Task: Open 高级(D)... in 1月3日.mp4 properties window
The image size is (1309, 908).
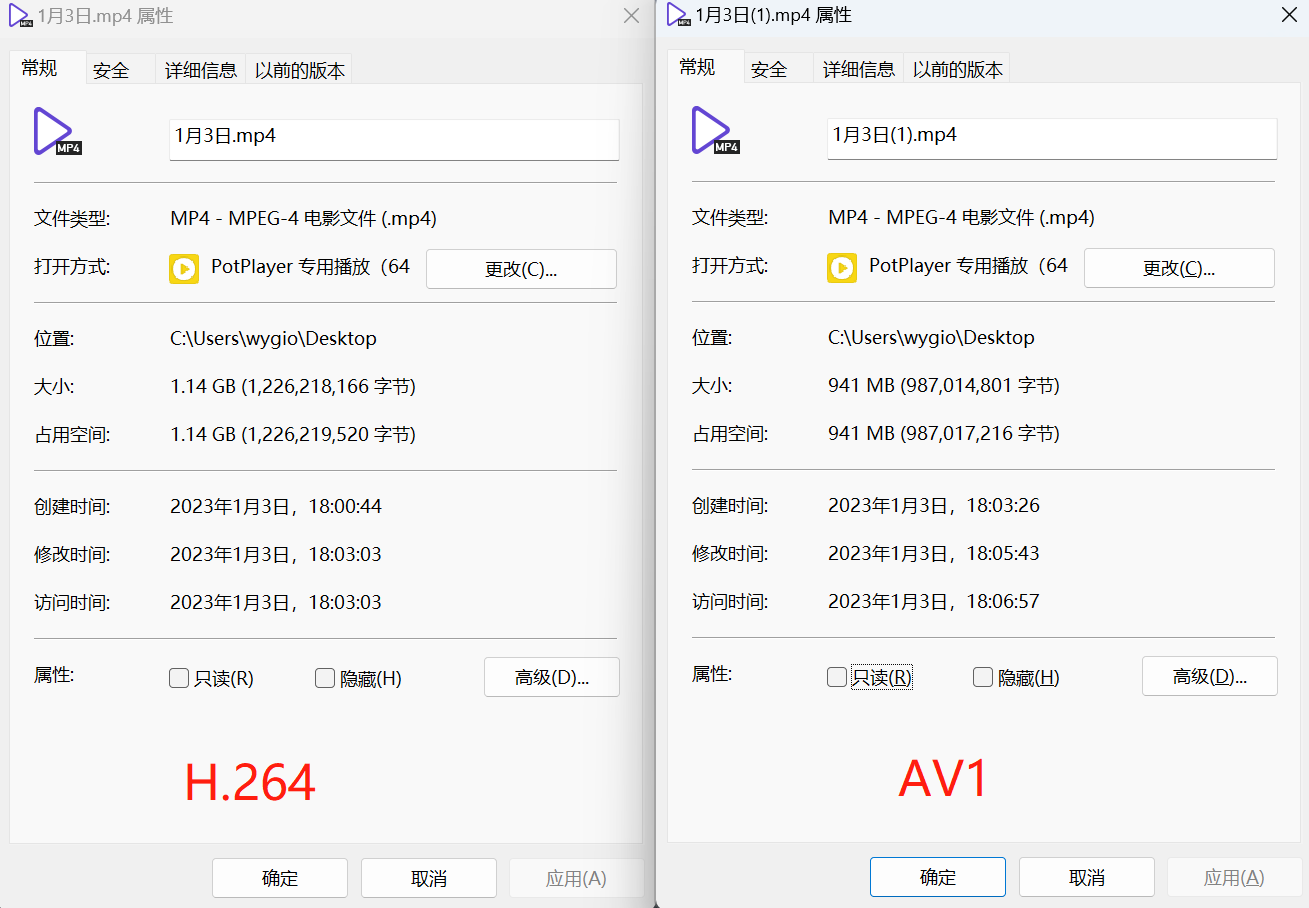Action: tap(552, 677)
